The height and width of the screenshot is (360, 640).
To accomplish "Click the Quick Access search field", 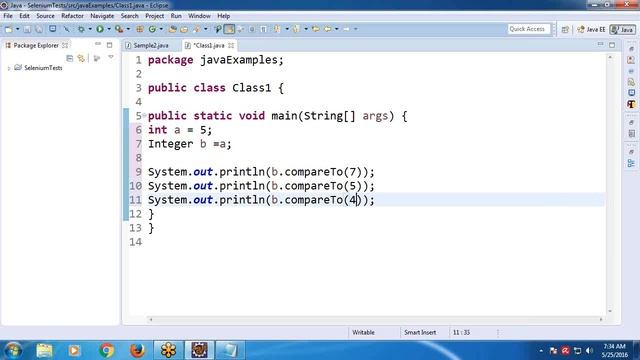I will [529, 29].
